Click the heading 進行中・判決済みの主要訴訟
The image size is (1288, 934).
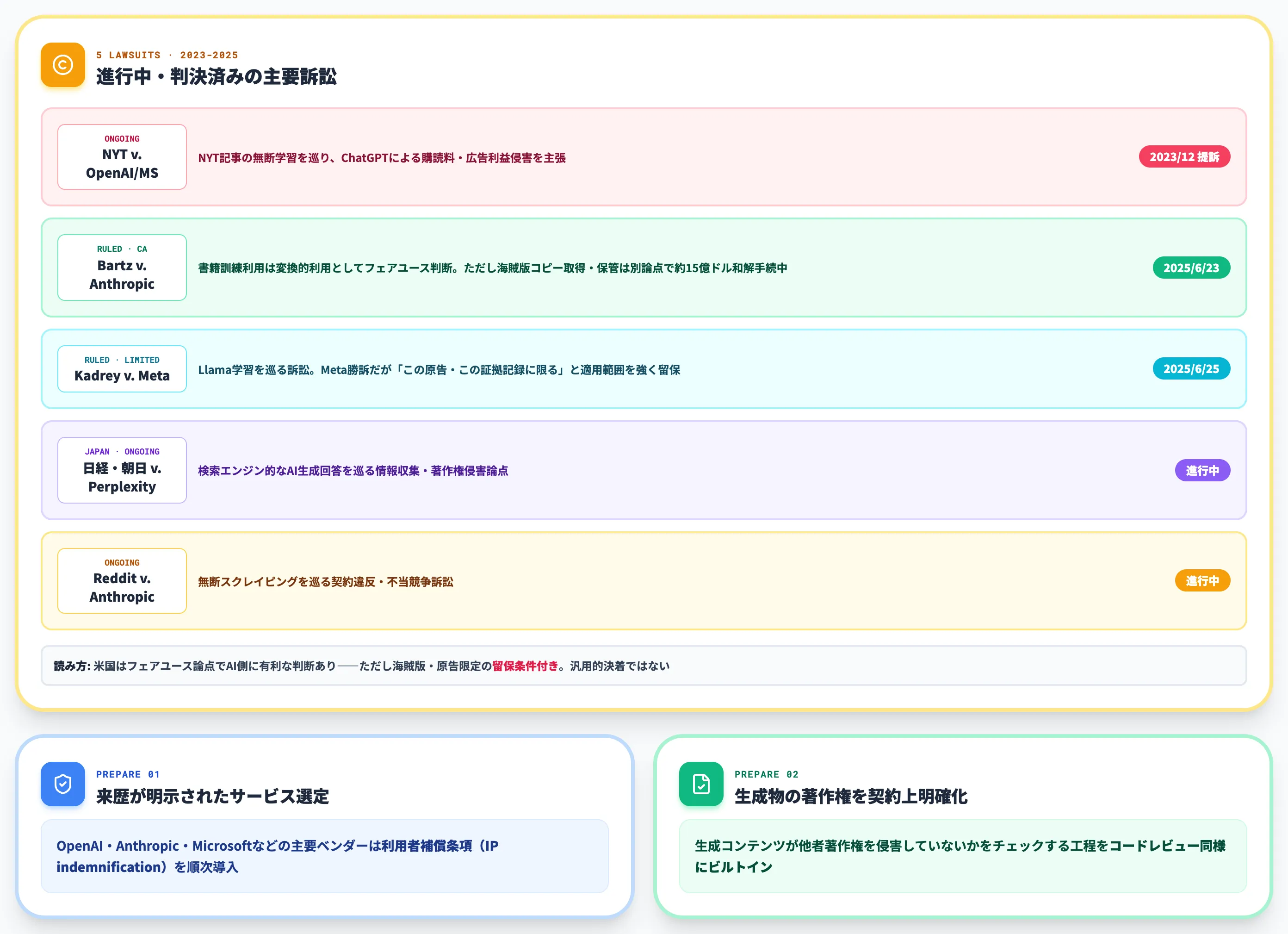pyautogui.click(x=217, y=76)
